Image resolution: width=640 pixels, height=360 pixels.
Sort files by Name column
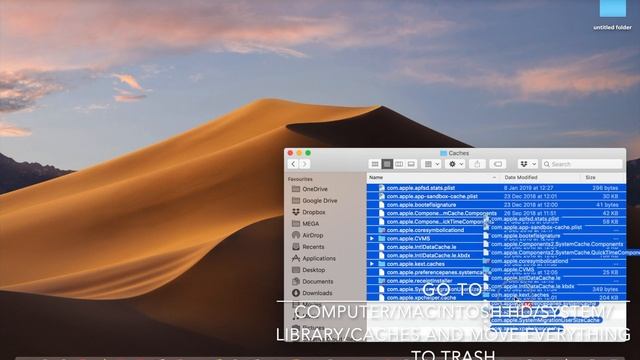433,178
